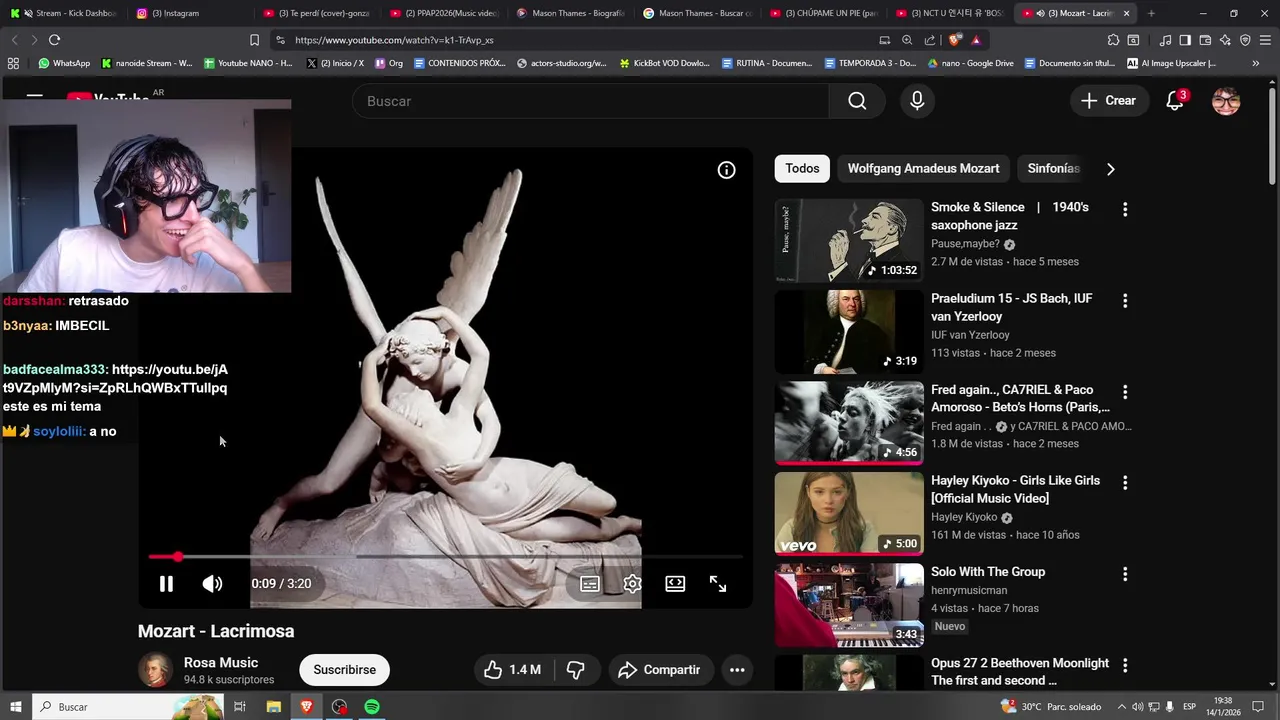Focus the YouTube Buscar search field
This screenshot has width=1280, height=720.
coord(590,101)
